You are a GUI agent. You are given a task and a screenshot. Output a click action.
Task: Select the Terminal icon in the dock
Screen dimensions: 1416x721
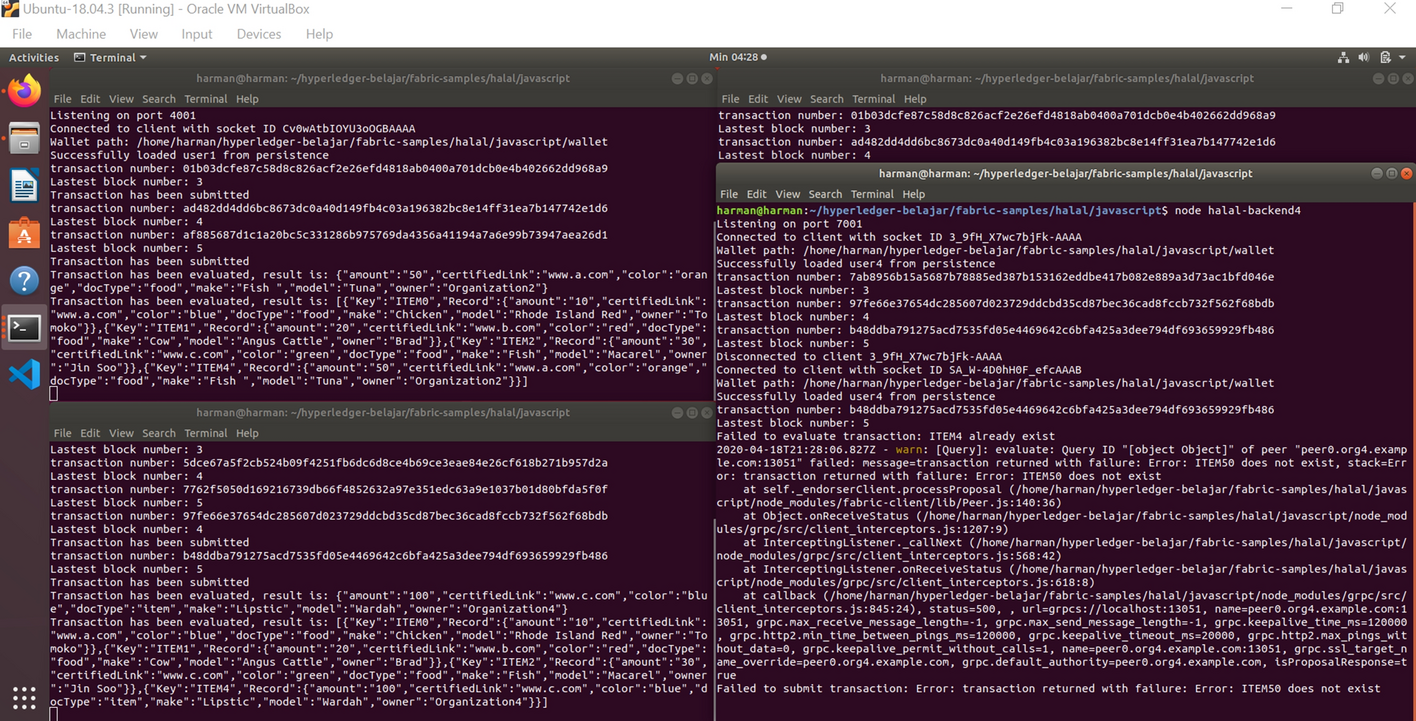(24, 327)
